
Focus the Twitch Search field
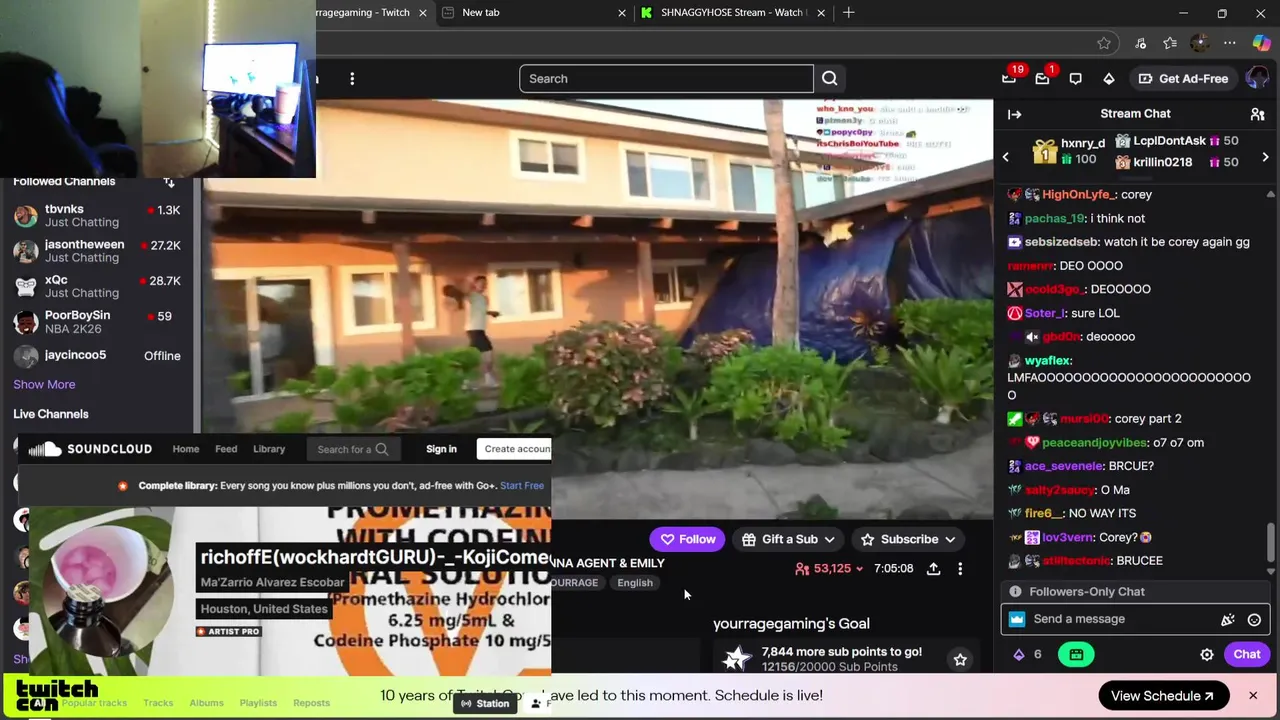click(666, 78)
